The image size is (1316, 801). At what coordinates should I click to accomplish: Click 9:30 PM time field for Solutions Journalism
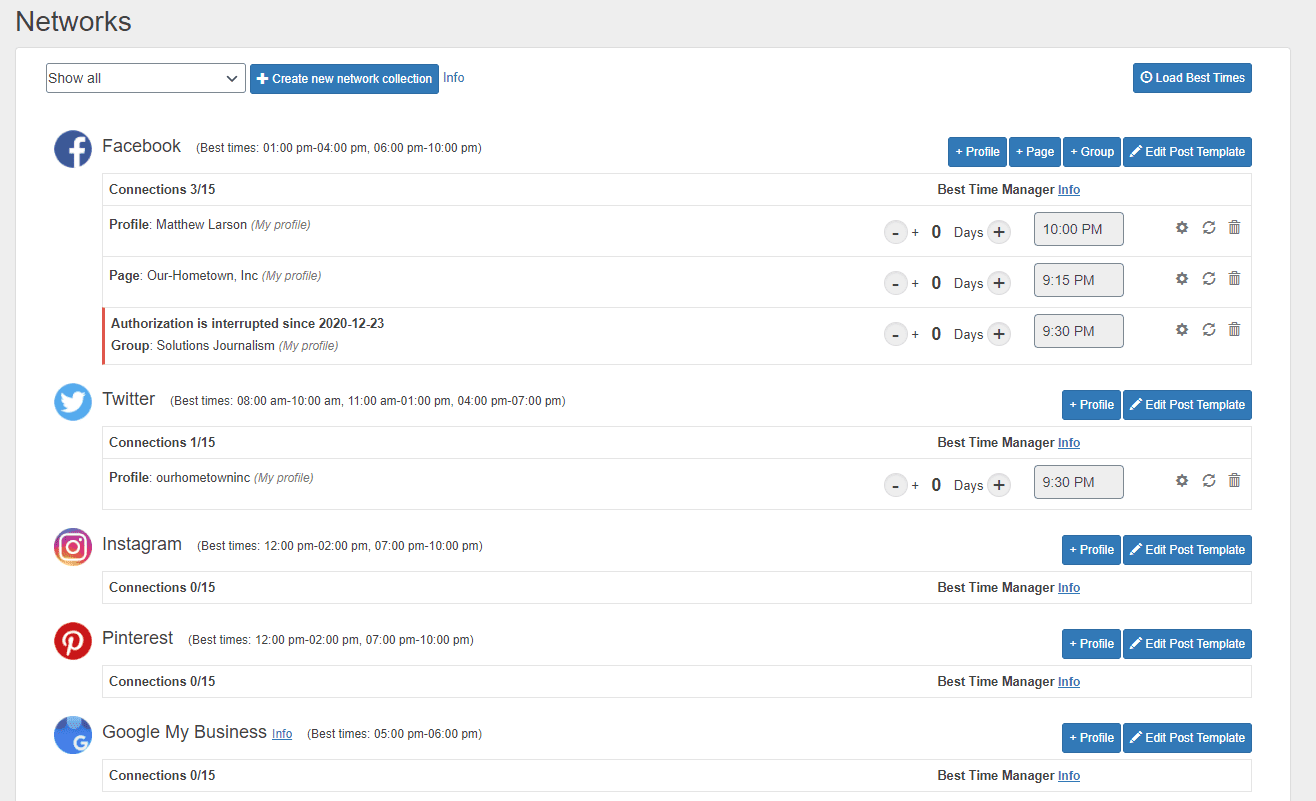tap(1078, 331)
